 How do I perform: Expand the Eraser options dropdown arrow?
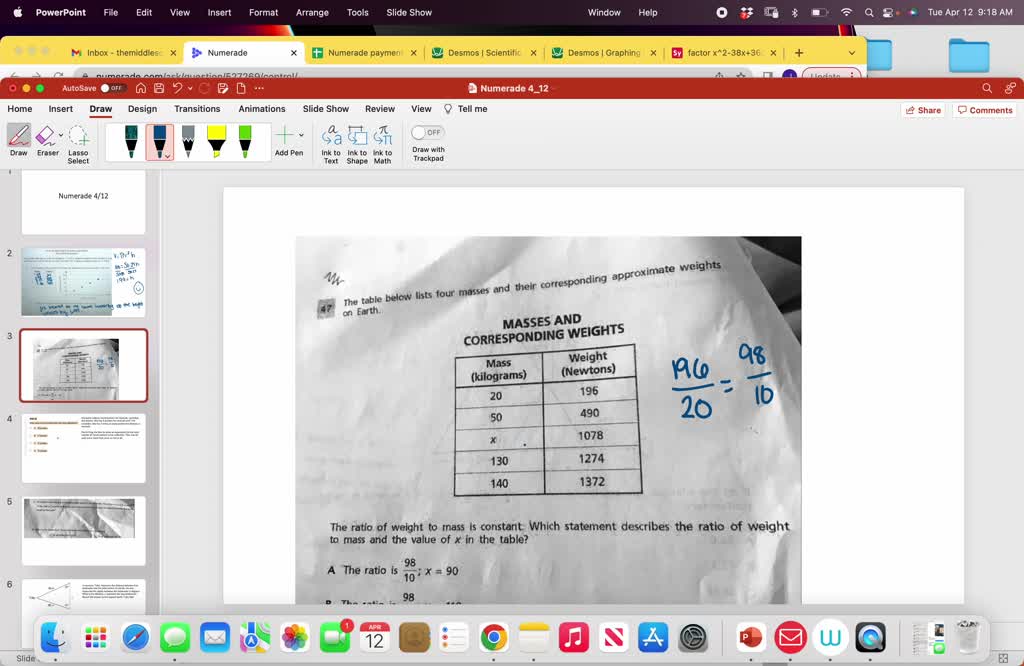click(61, 135)
